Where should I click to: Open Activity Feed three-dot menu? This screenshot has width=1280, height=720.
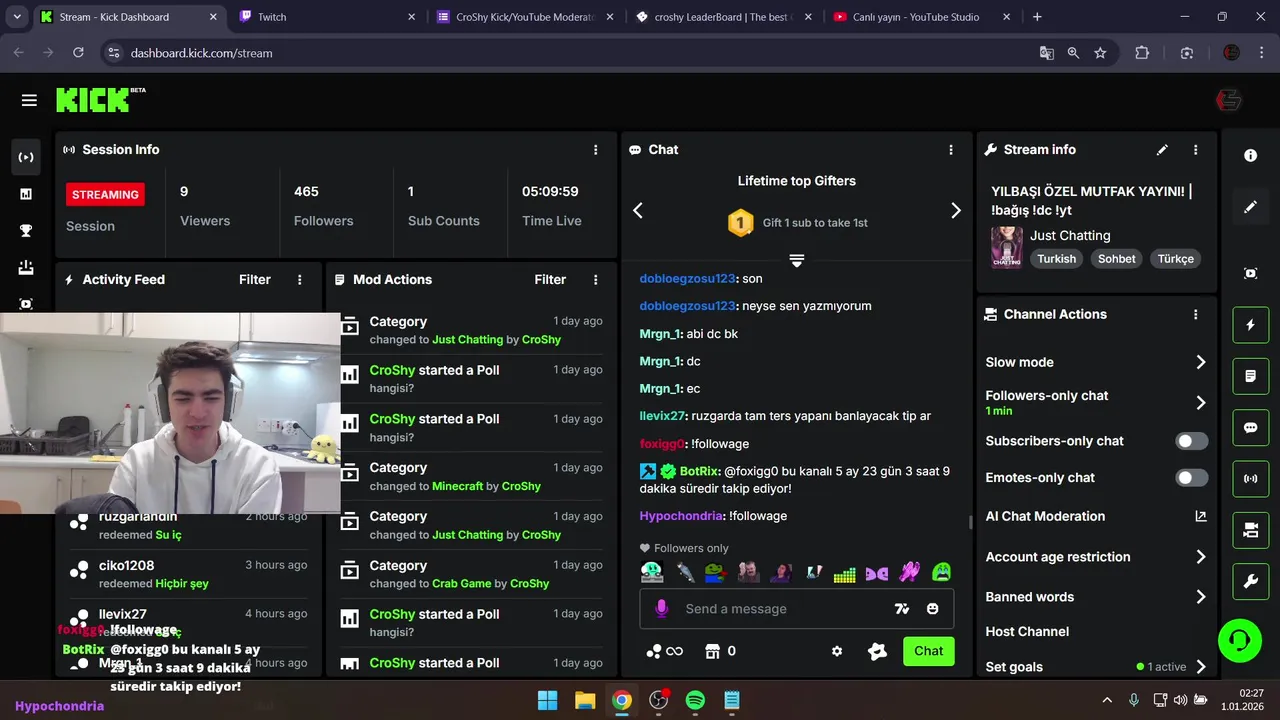click(300, 280)
